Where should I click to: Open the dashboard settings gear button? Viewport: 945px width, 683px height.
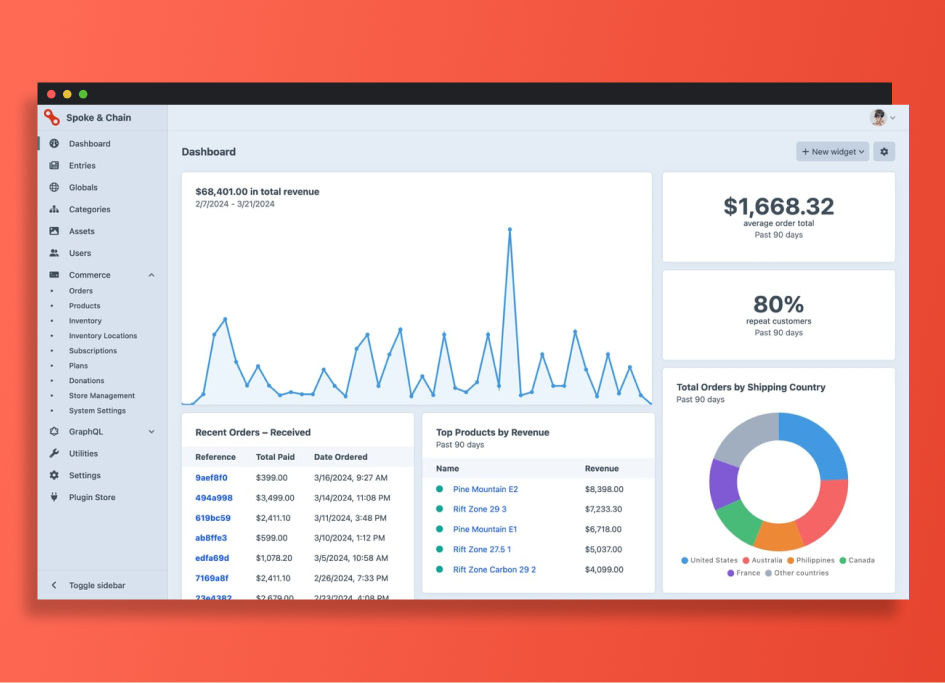click(884, 151)
